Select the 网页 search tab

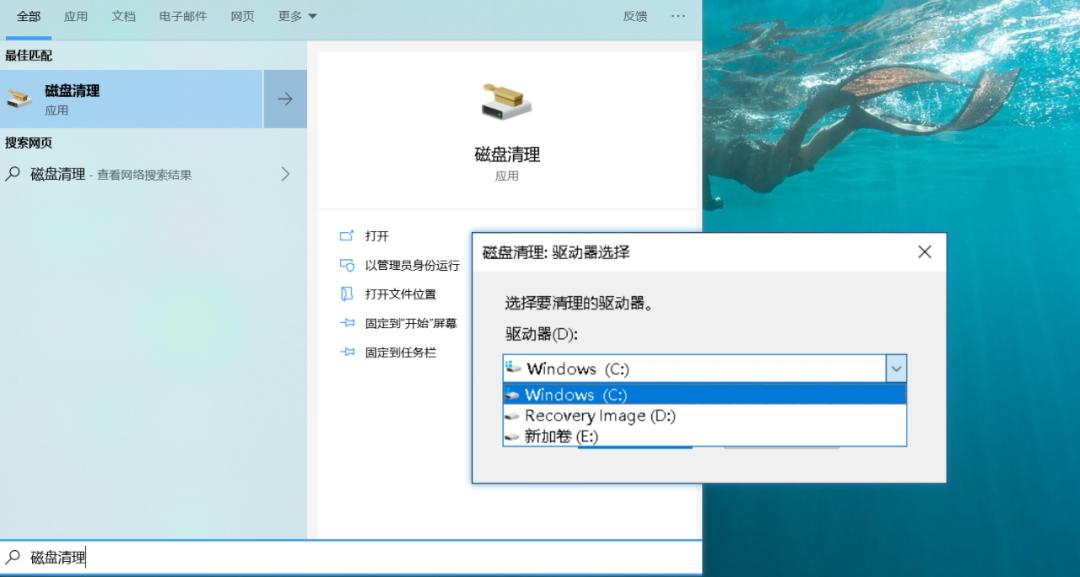(x=241, y=16)
